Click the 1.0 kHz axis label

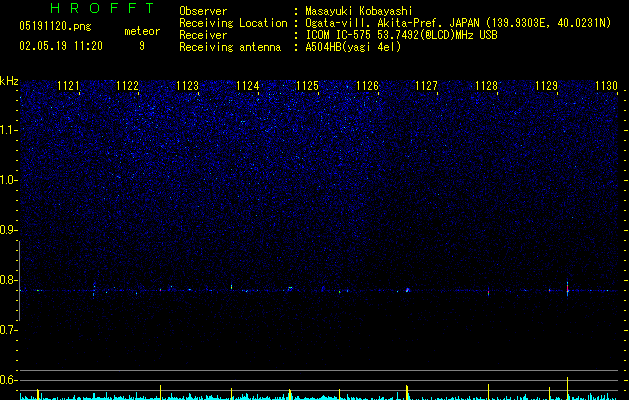(8, 180)
